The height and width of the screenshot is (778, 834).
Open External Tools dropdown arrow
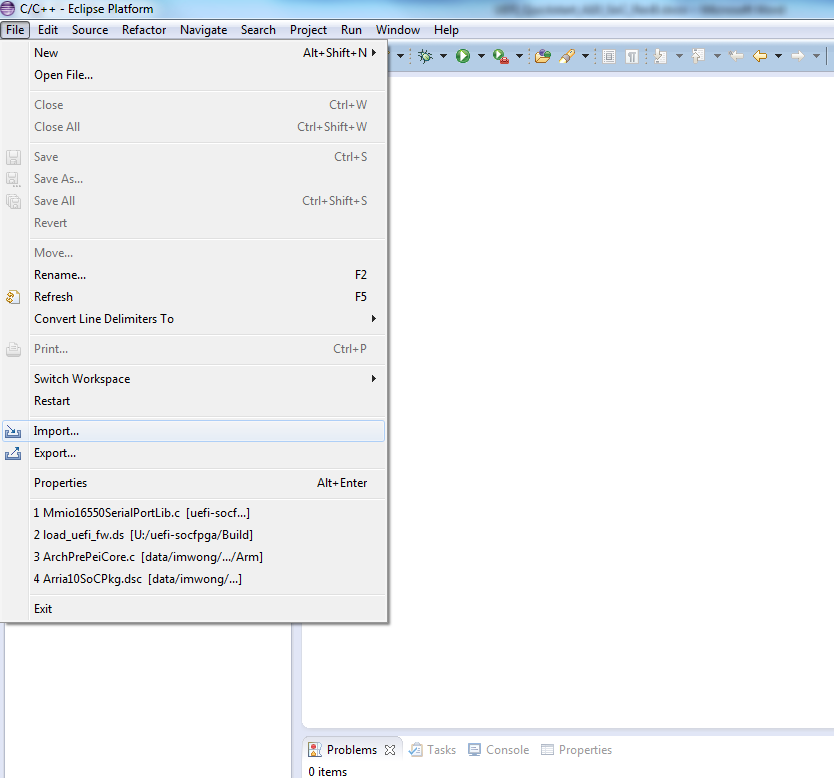519,56
